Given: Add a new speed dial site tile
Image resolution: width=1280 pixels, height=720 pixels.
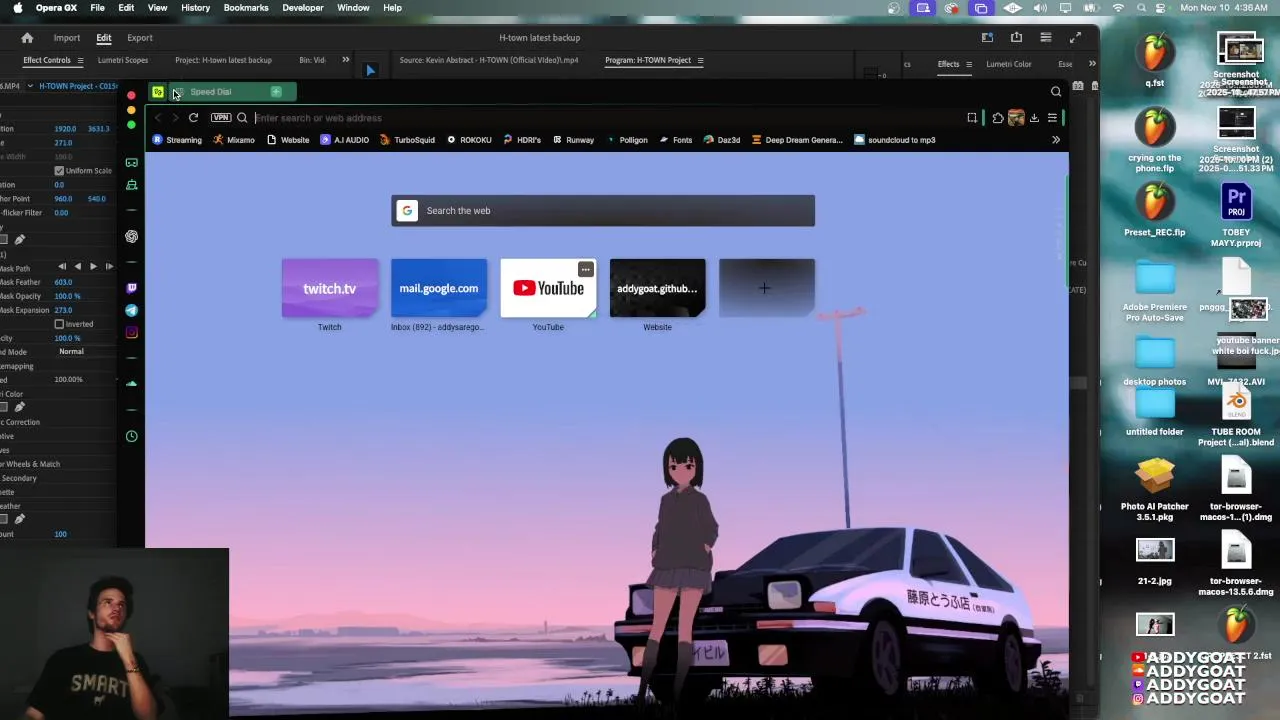Looking at the screenshot, I should coord(766,288).
